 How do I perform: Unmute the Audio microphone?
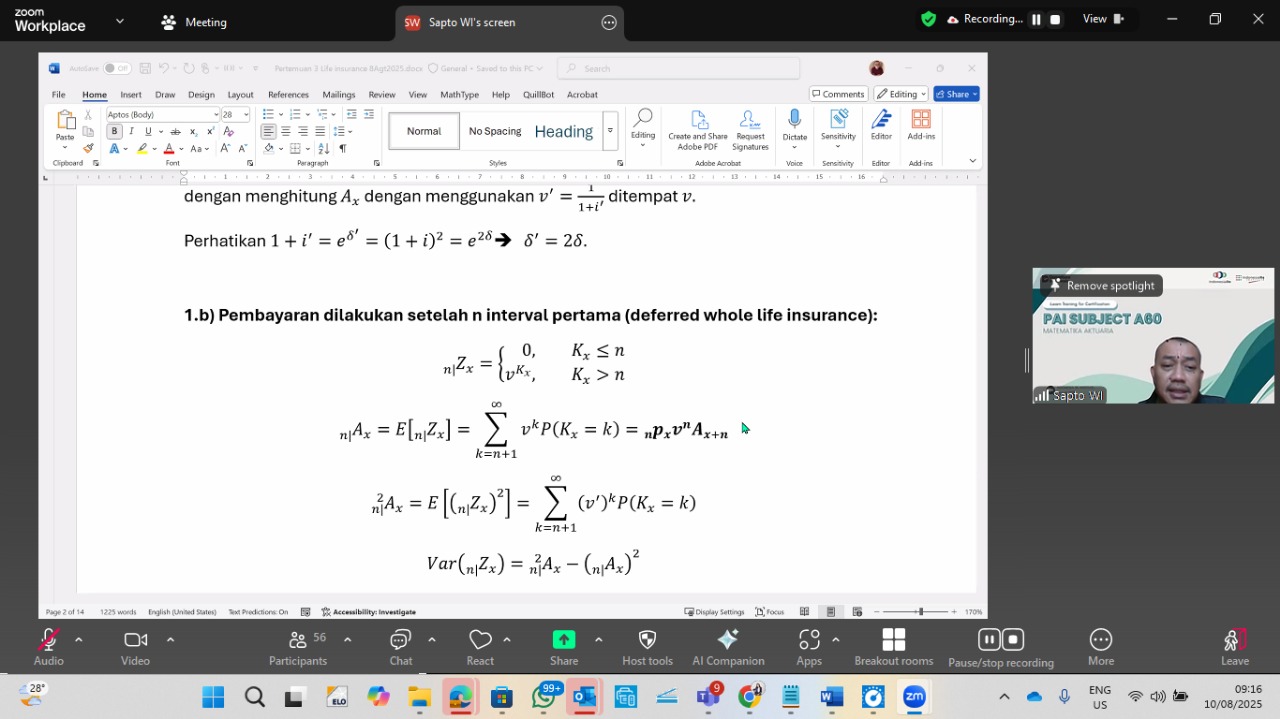[48, 647]
